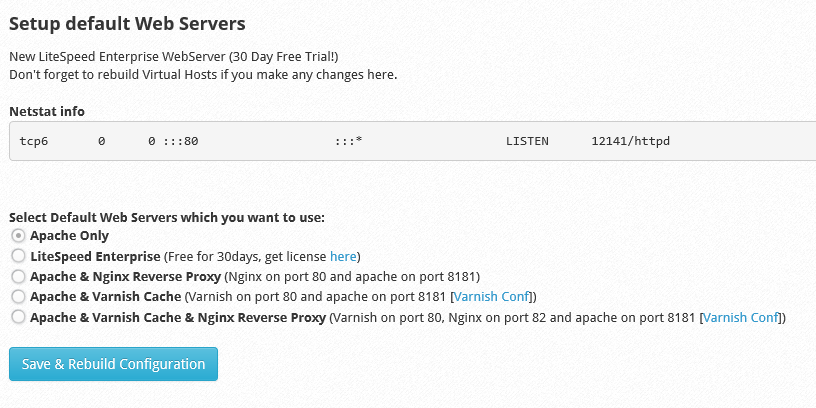Open Varnish Conf link in Nginx Reverse Proxy row
Image resolution: width=816 pixels, height=408 pixels.
tap(741, 318)
